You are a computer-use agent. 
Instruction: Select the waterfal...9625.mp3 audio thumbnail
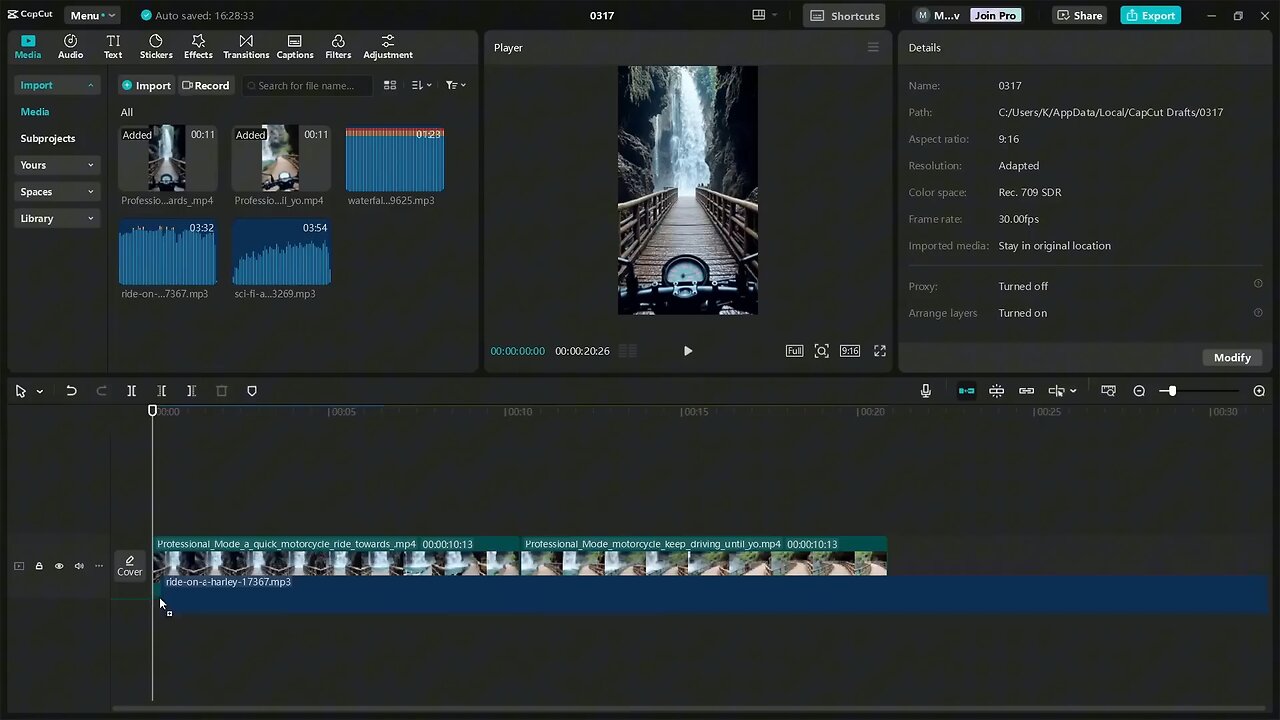[395, 158]
